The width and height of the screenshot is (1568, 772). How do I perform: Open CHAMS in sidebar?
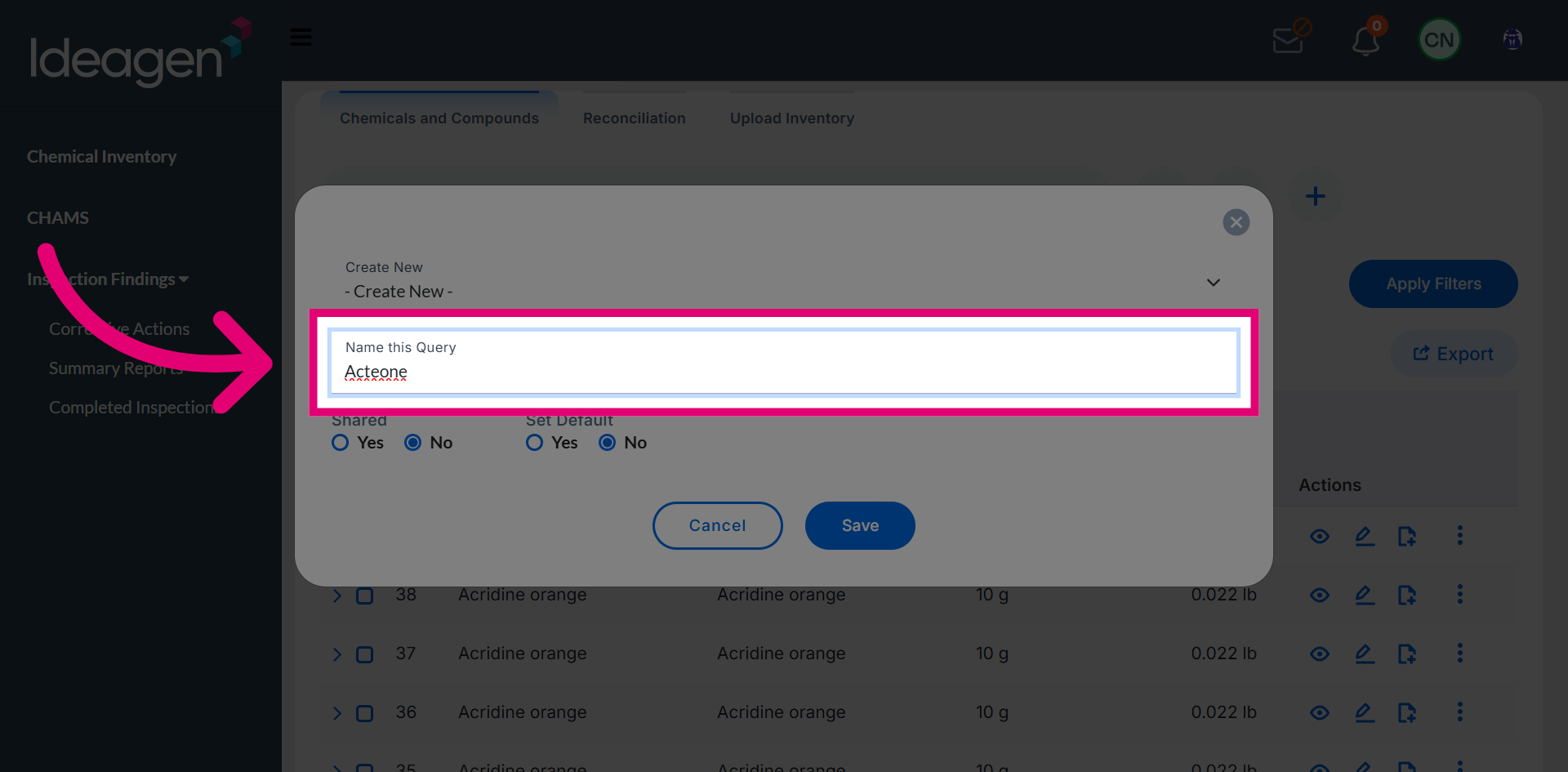(x=58, y=218)
